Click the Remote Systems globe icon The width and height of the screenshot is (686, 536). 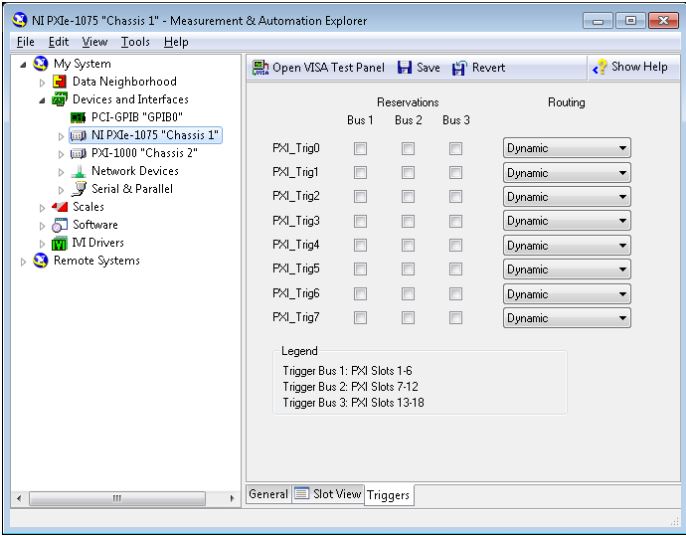(x=41, y=261)
